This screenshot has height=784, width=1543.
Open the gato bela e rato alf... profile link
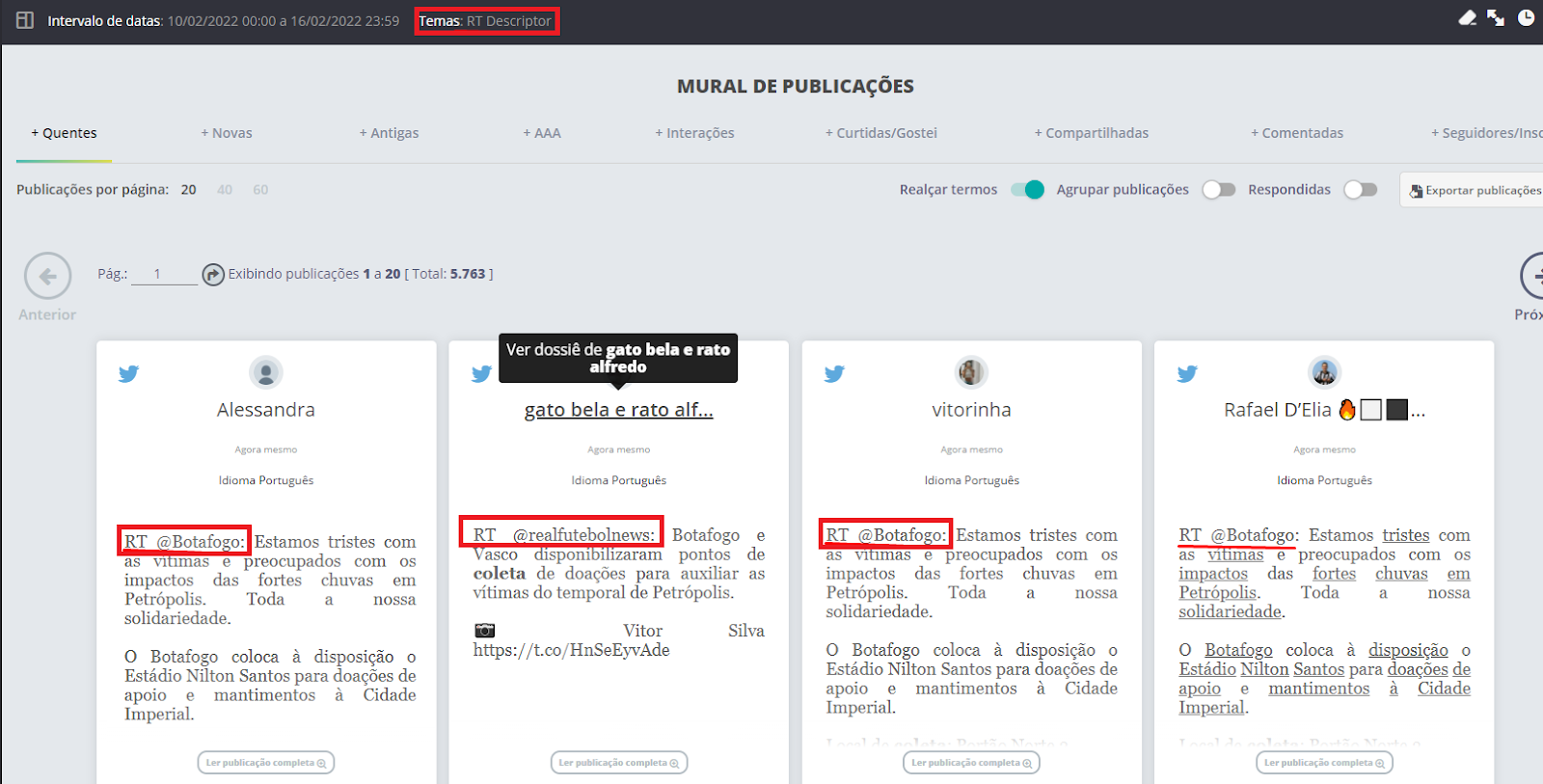[x=618, y=410]
